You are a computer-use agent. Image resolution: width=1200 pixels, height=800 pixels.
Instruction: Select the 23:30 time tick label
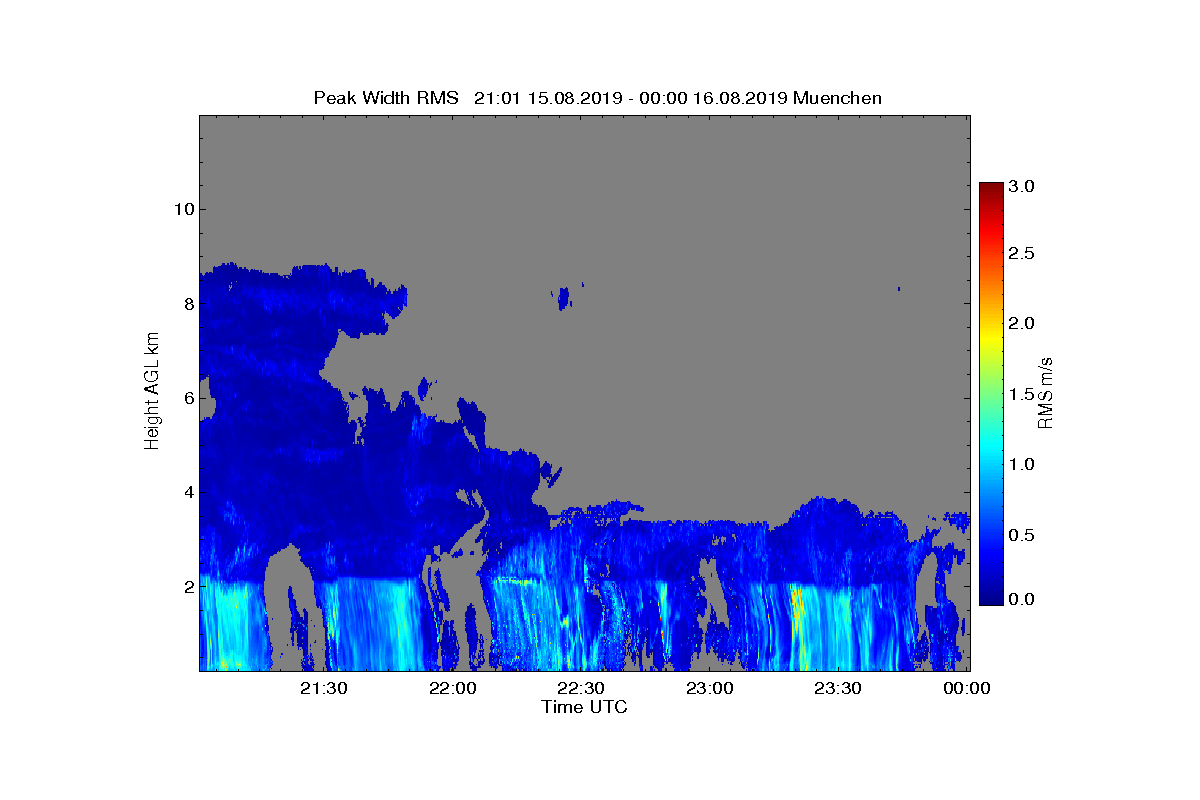(x=840, y=688)
